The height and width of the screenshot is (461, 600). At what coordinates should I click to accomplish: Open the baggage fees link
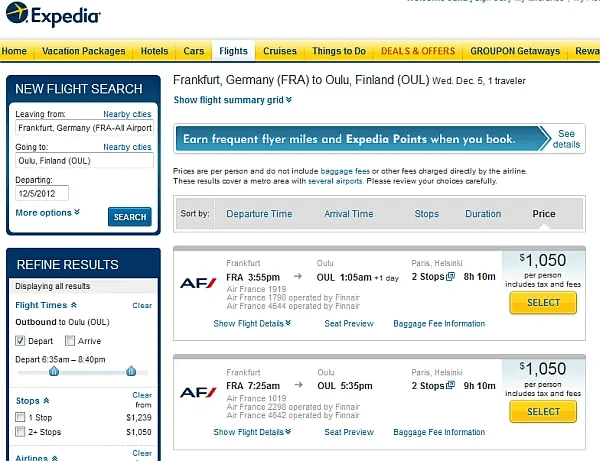point(345,171)
